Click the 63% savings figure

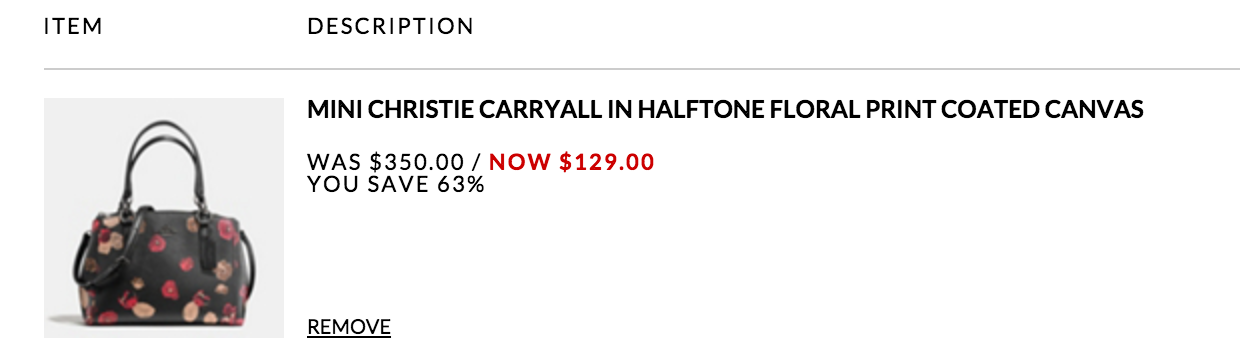pos(461,184)
